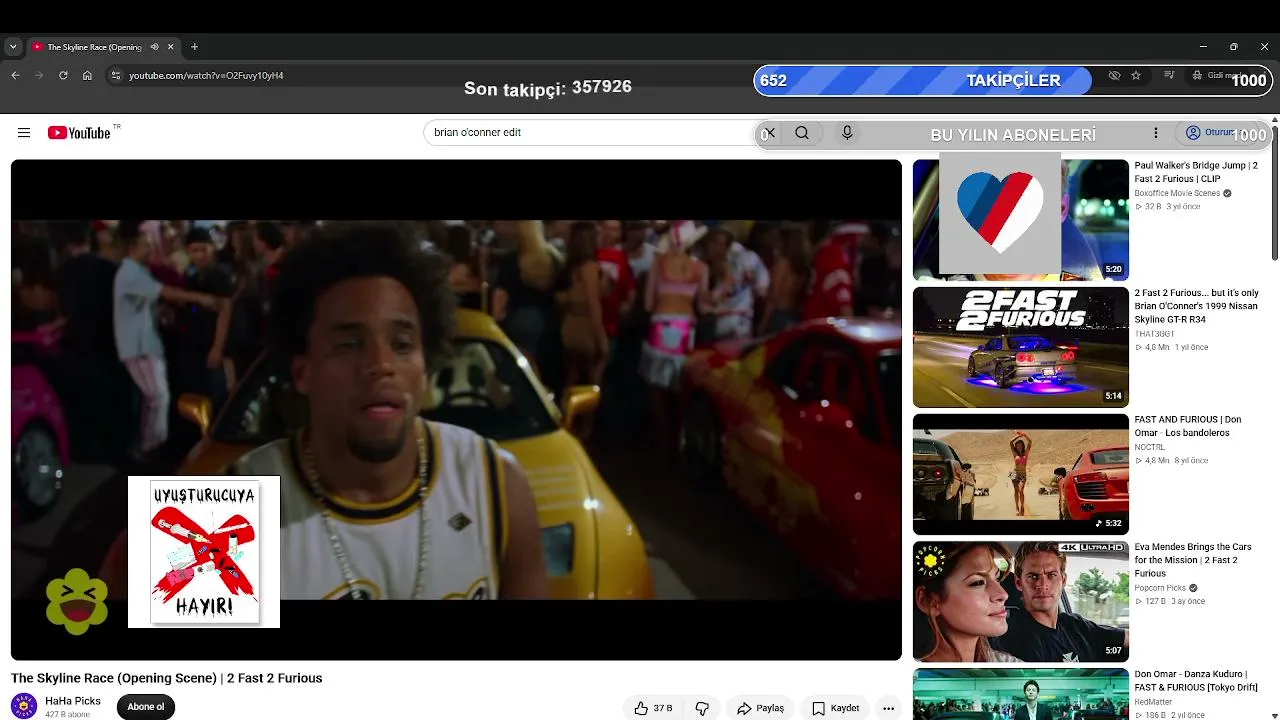Viewport: 1280px width, 720px height.
Task: Open the browser home page
Action: [x=87, y=75]
